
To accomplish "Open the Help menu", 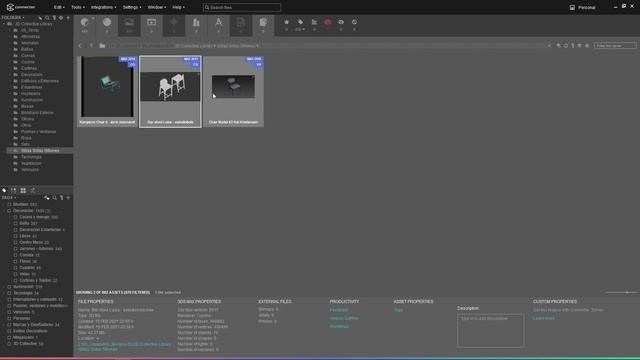I will click(x=178, y=7).
